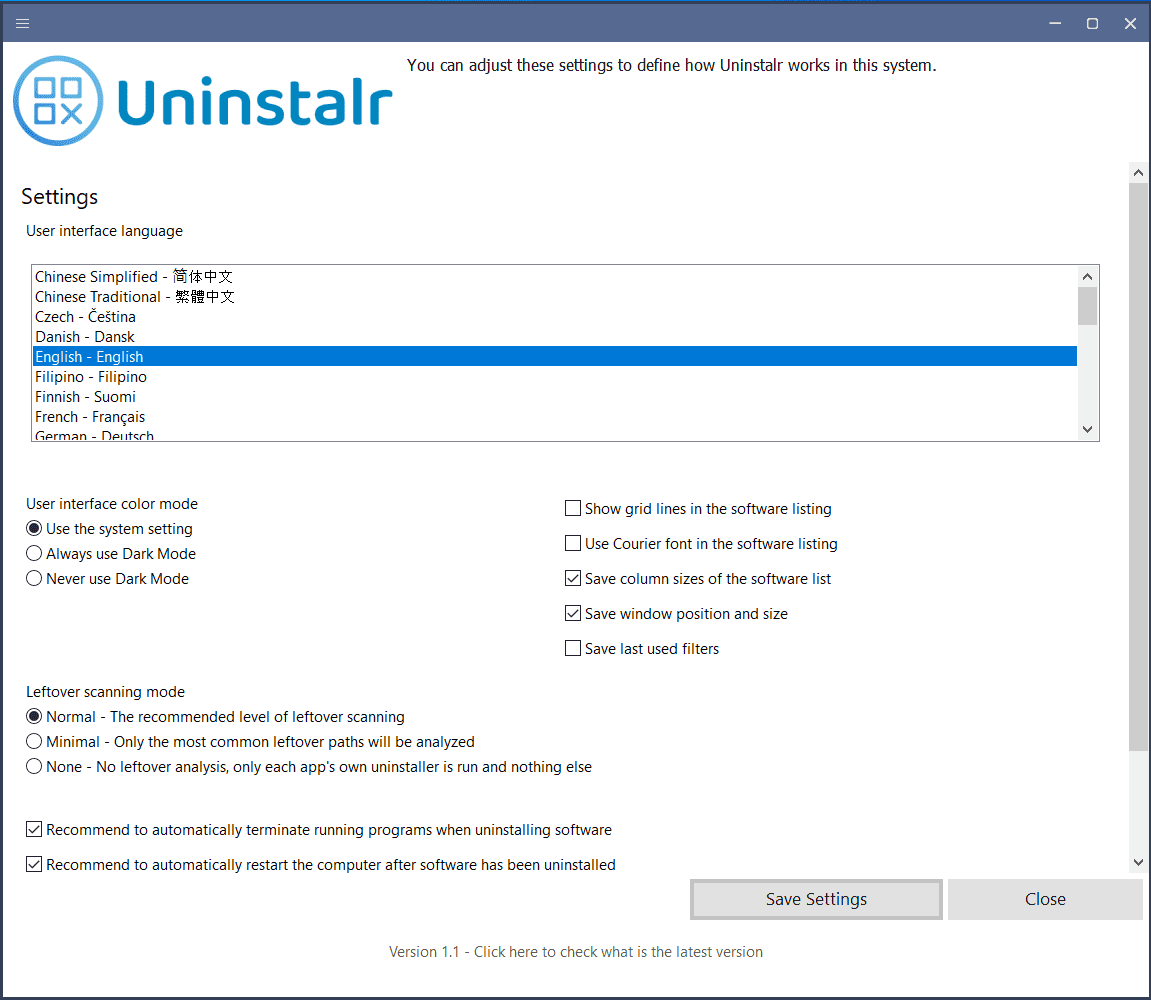1151x1000 pixels.
Task: Choose Use the system setting color mode
Action: click(x=109, y=529)
